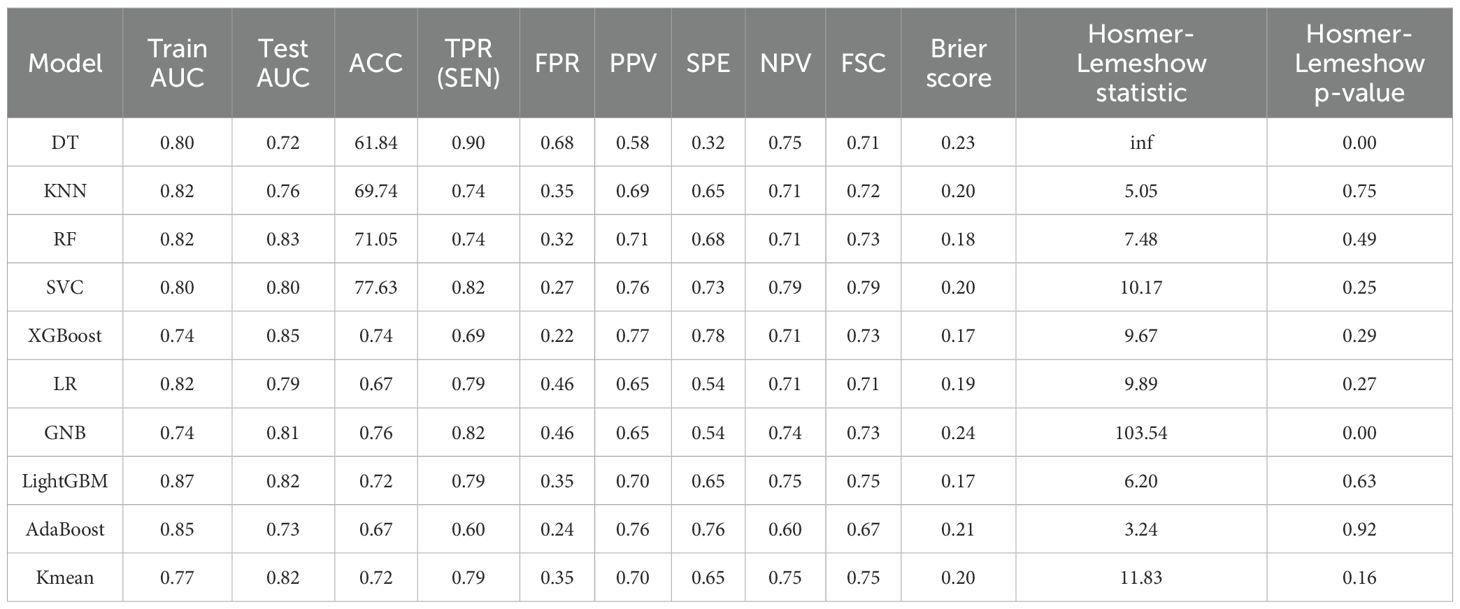Select the XGBoost row label
The height and width of the screenshot is (609, 1460).
coord(65,336)
